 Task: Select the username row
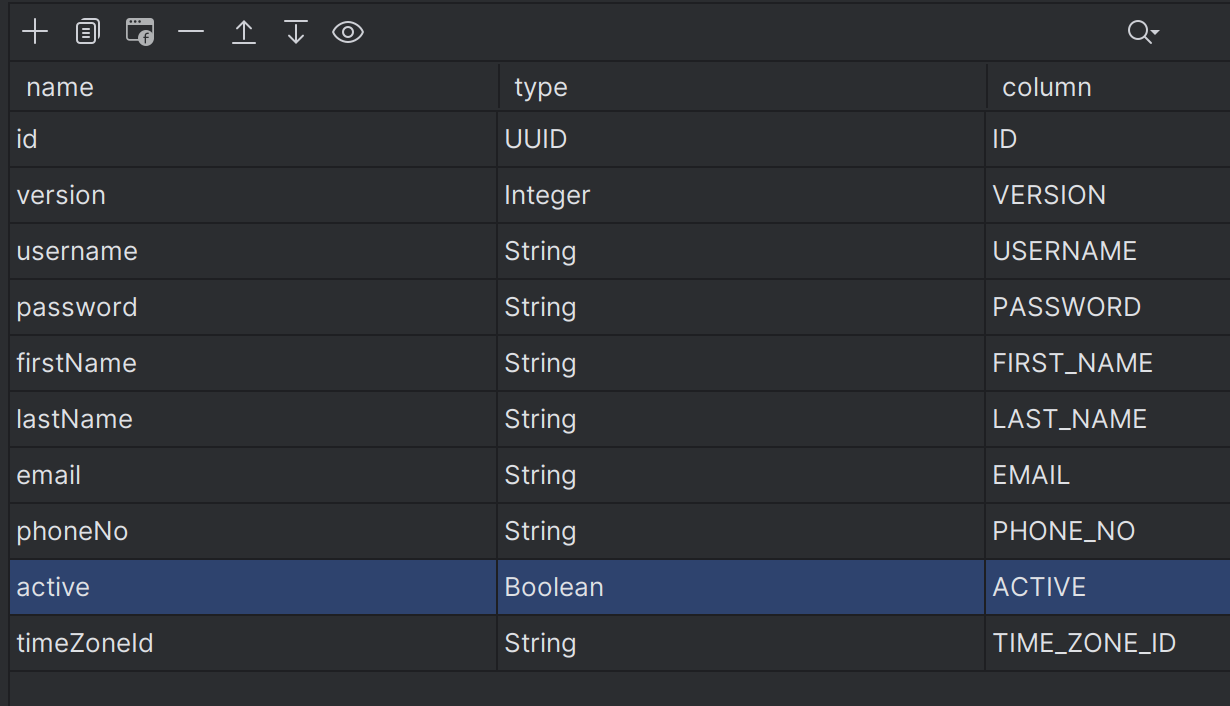coord(620,251)
